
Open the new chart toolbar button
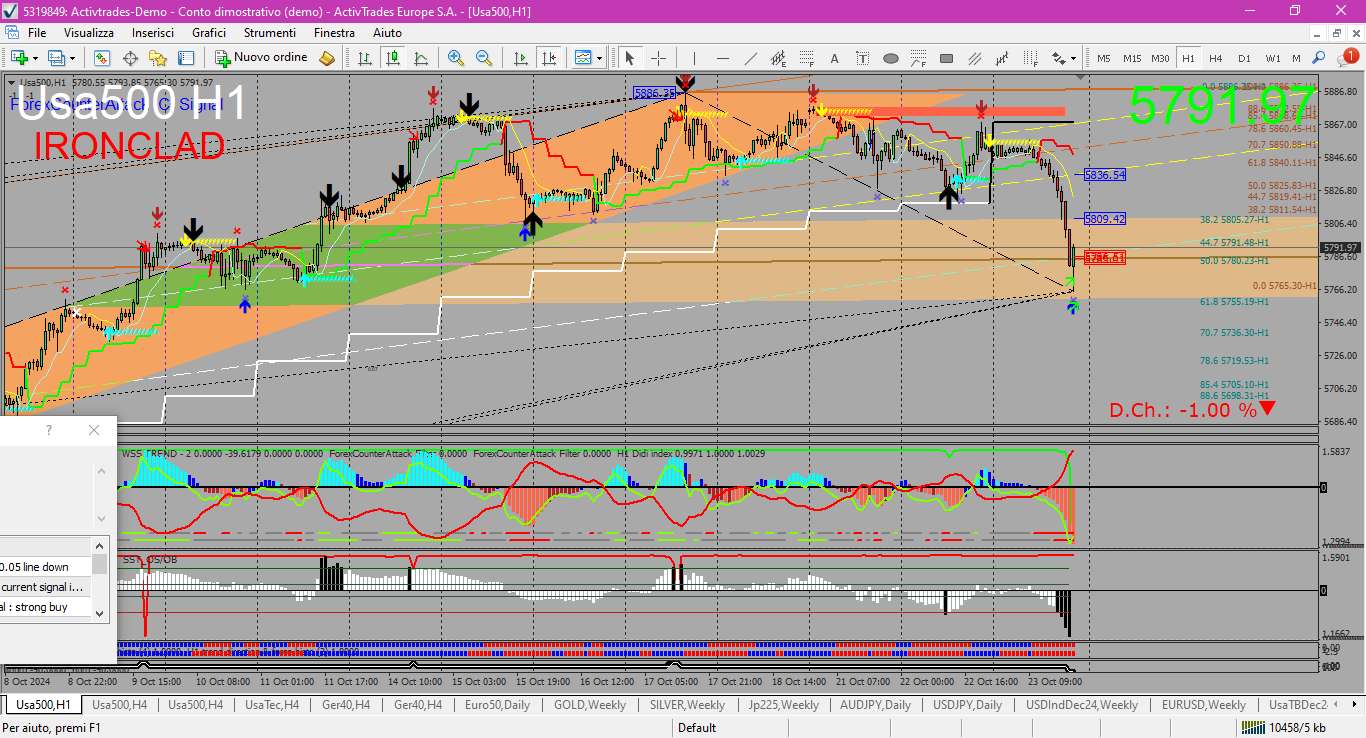[x=19, y=58]
